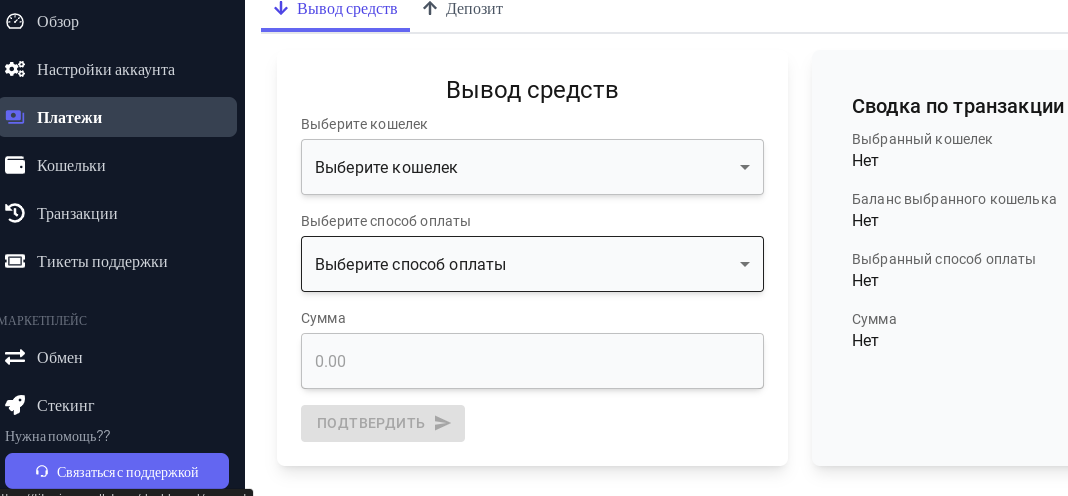Click the exchange arrows icon
Viewport: 1068px width, 496px height.
(x=15, y=357)
